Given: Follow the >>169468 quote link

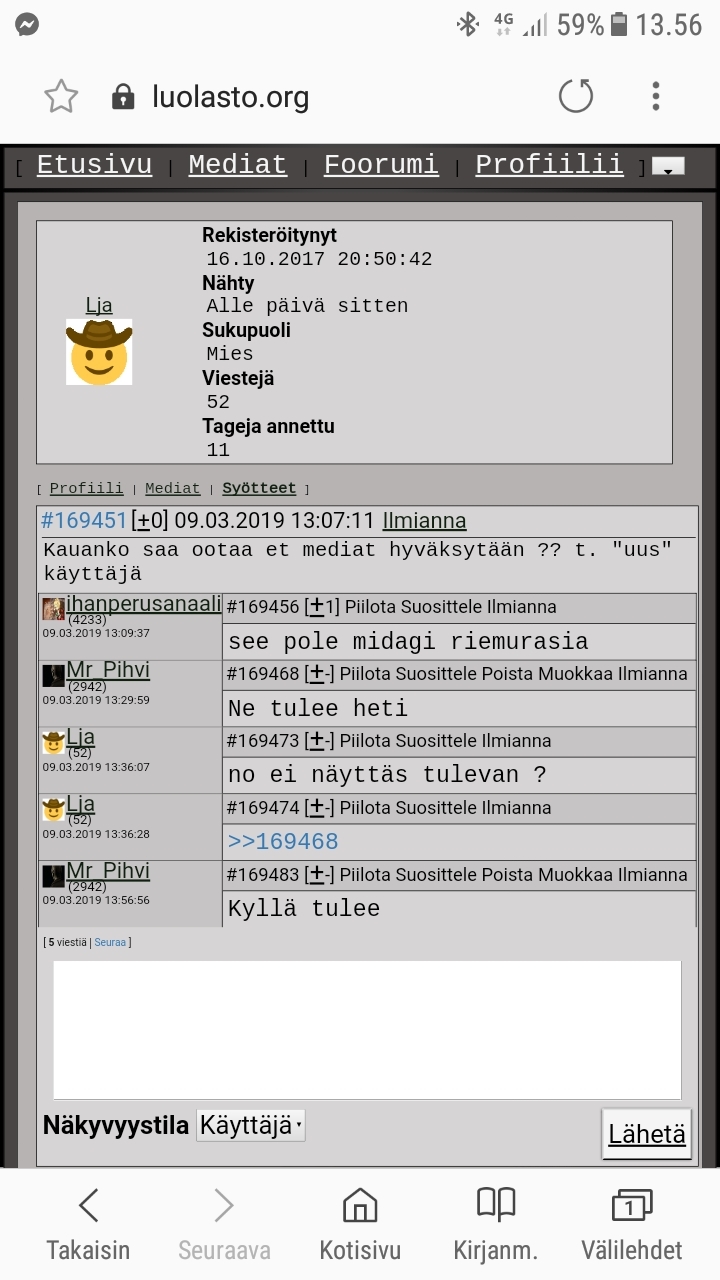Looking at the screenshot, I should point(283,841).
